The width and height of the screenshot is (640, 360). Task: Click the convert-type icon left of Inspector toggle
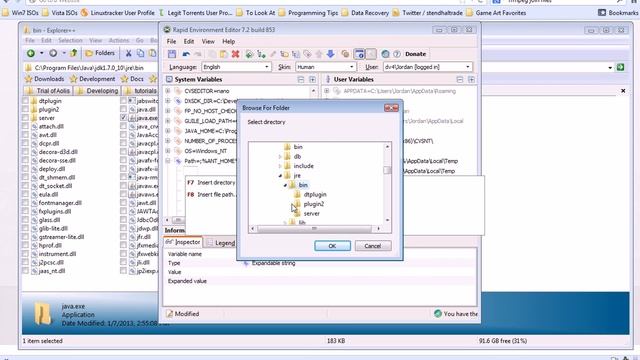[x=345, y=54]
